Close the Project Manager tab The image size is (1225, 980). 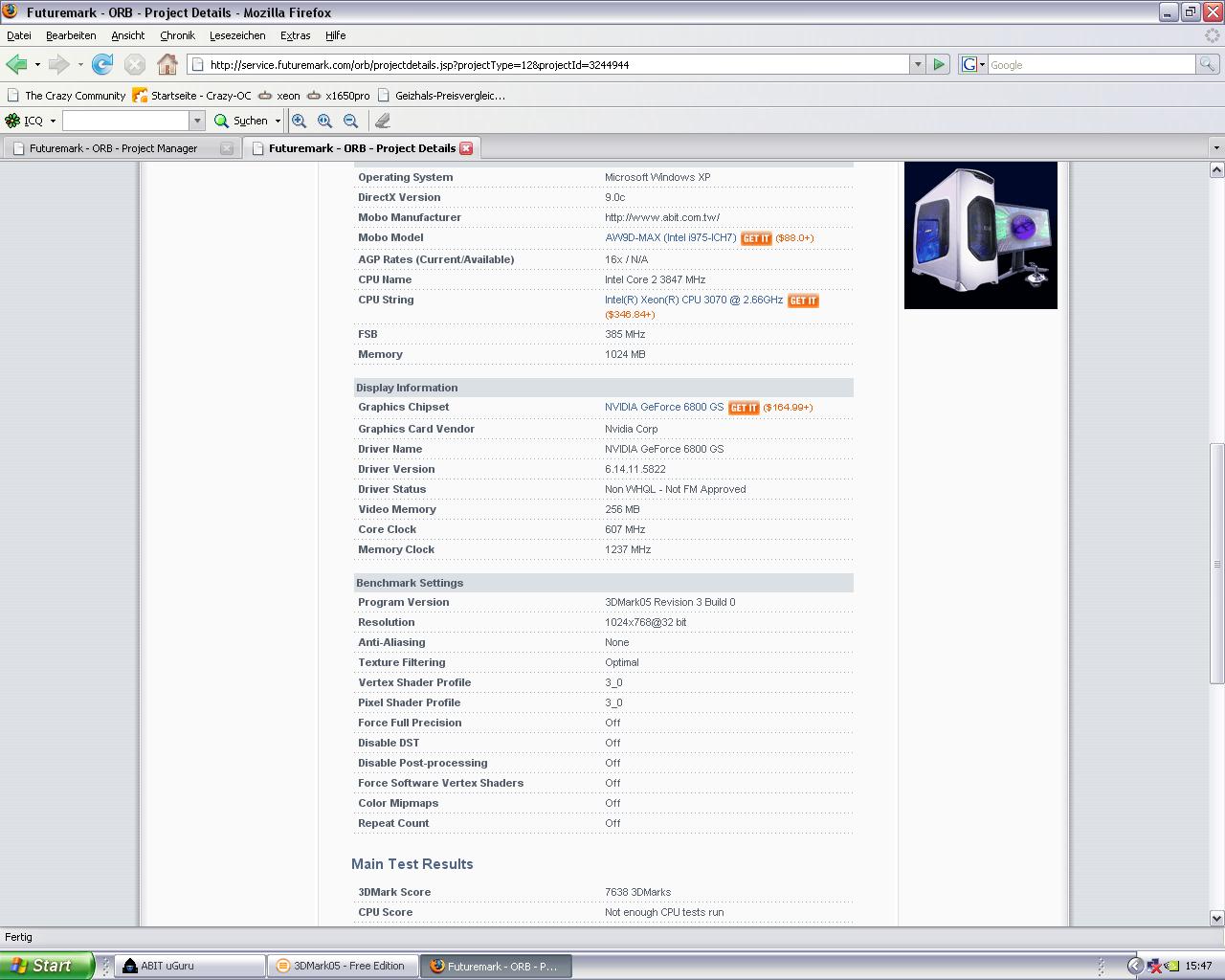pos(227,148)
